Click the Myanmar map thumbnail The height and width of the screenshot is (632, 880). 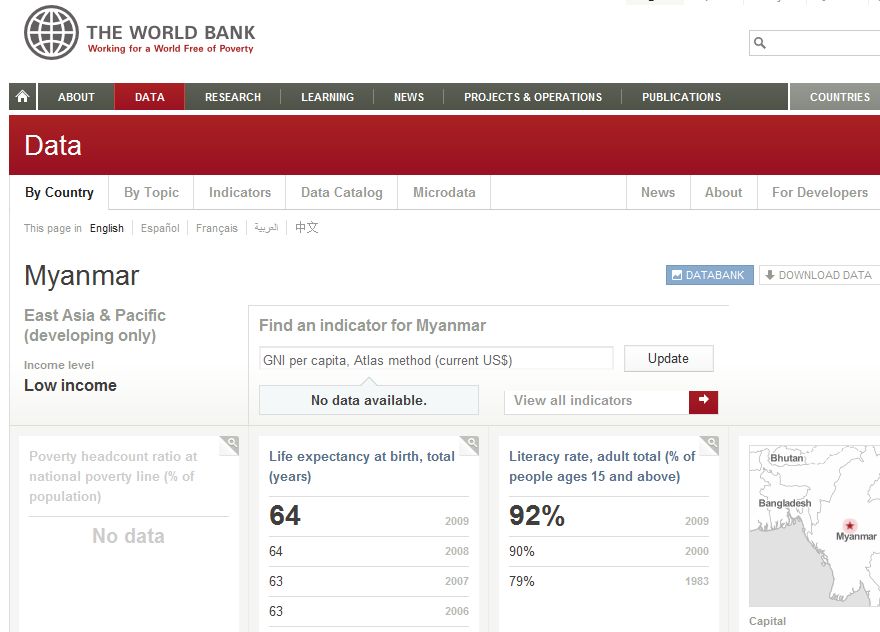[x=814, y=525]
